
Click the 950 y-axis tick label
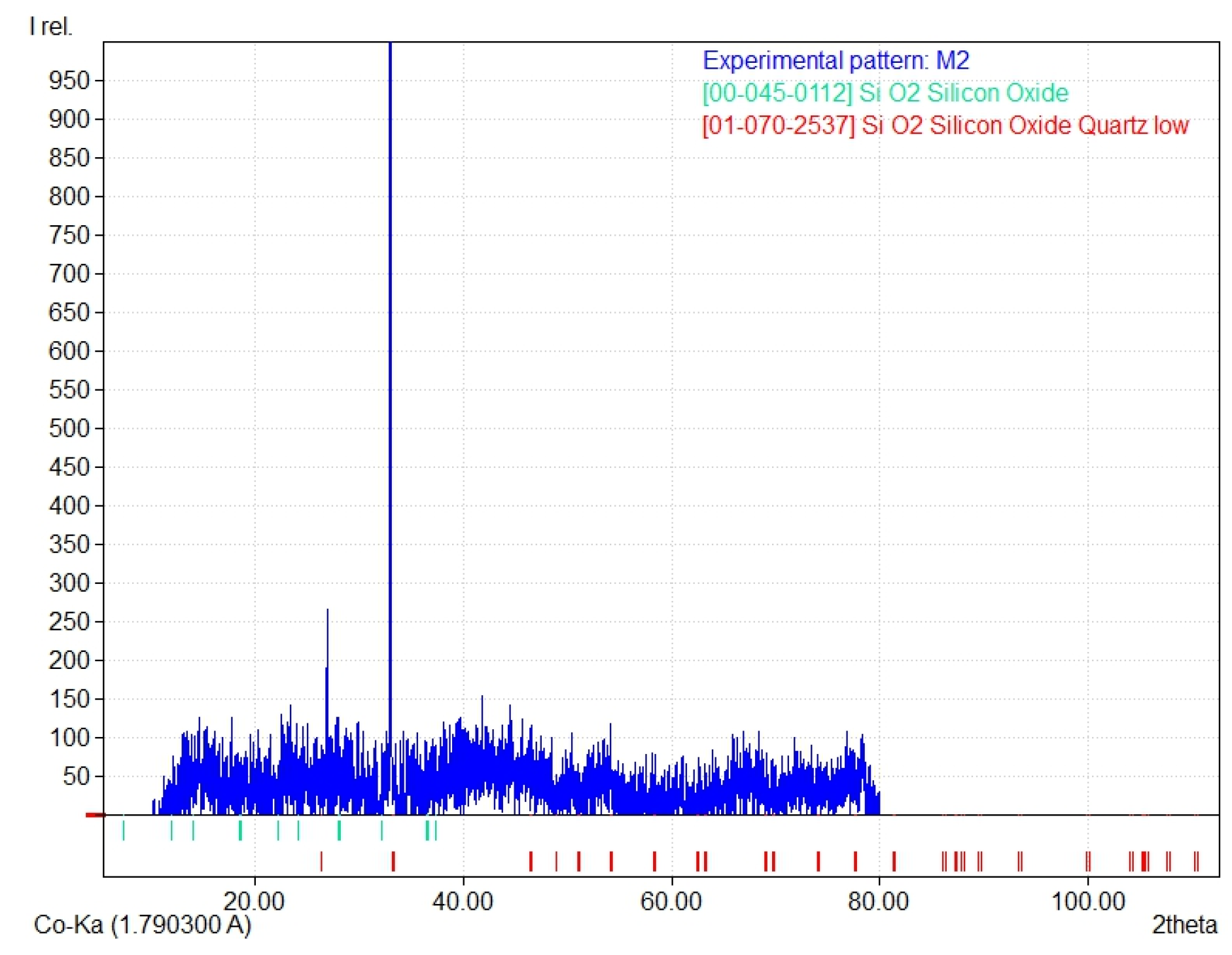pos(69,81)
